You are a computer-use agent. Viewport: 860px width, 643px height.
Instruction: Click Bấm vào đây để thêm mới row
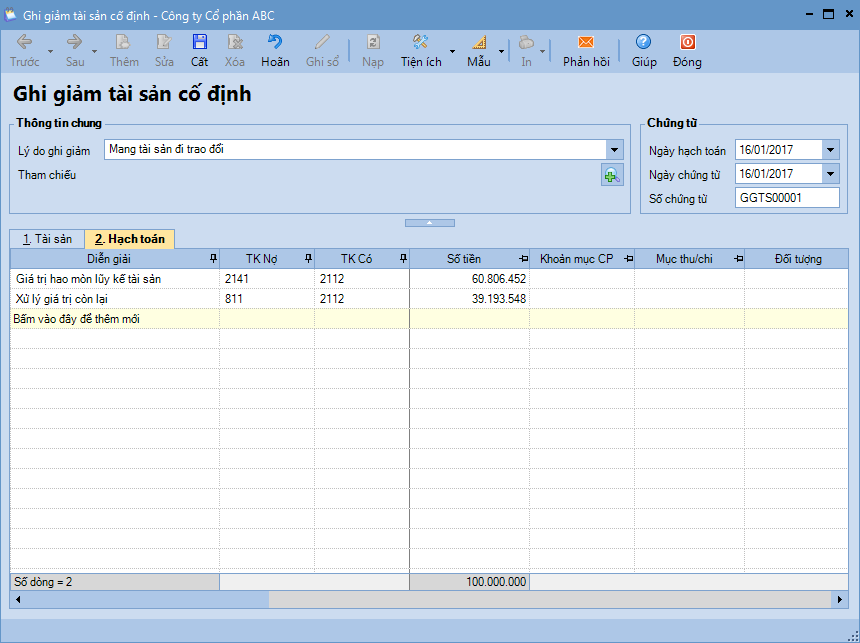[x=75, y=319]
